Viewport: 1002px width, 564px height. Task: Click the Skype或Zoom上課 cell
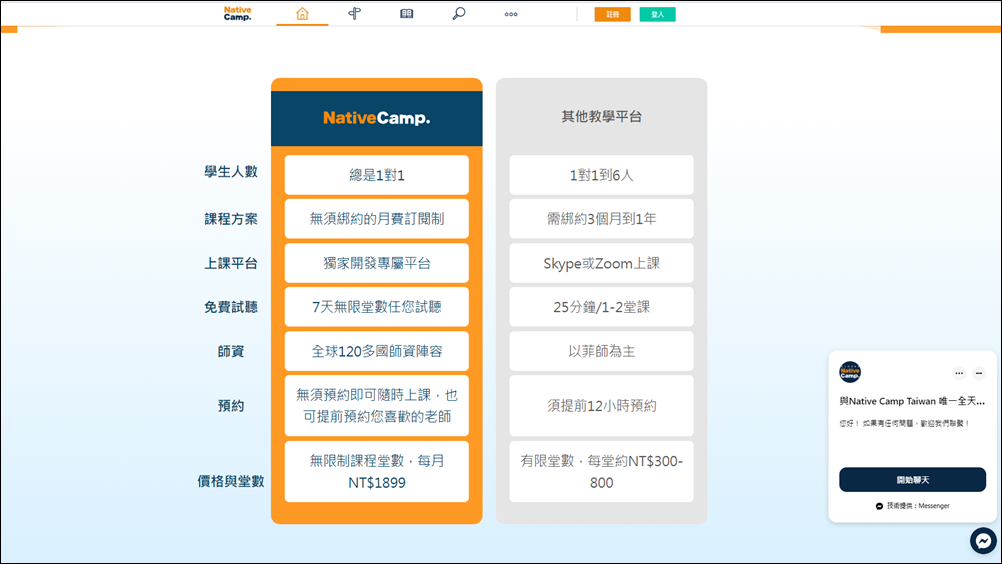coord(601,263)
